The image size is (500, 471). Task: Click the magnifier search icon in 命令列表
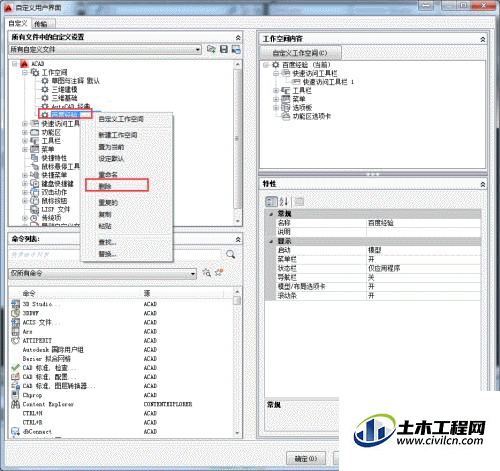click(x=230, y=254)
